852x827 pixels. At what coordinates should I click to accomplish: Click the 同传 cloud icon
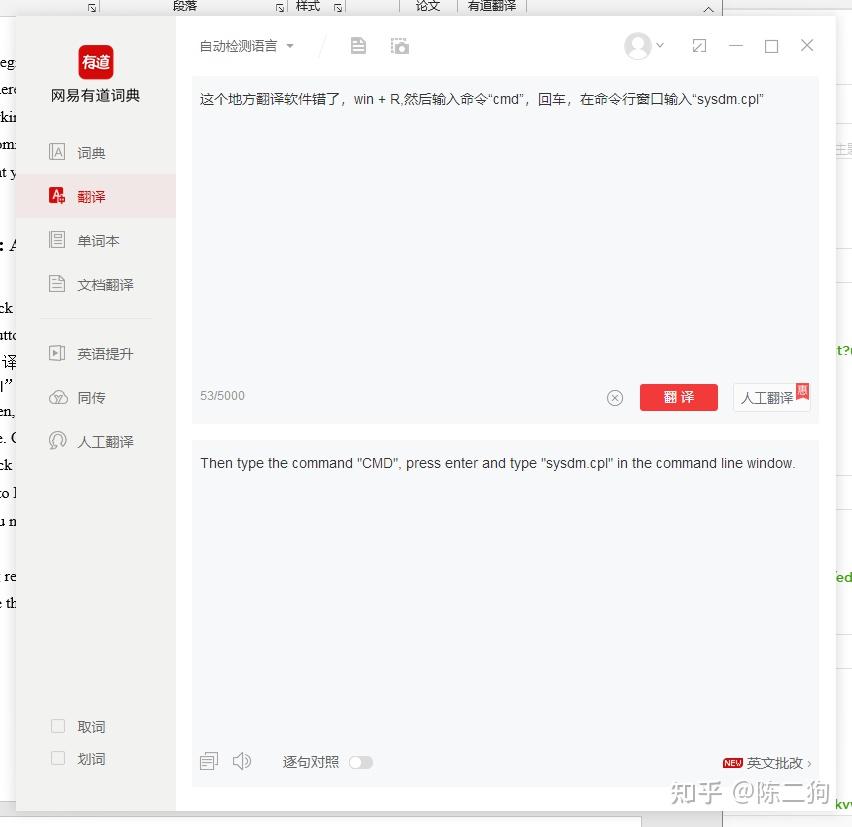tap(58, 397)
